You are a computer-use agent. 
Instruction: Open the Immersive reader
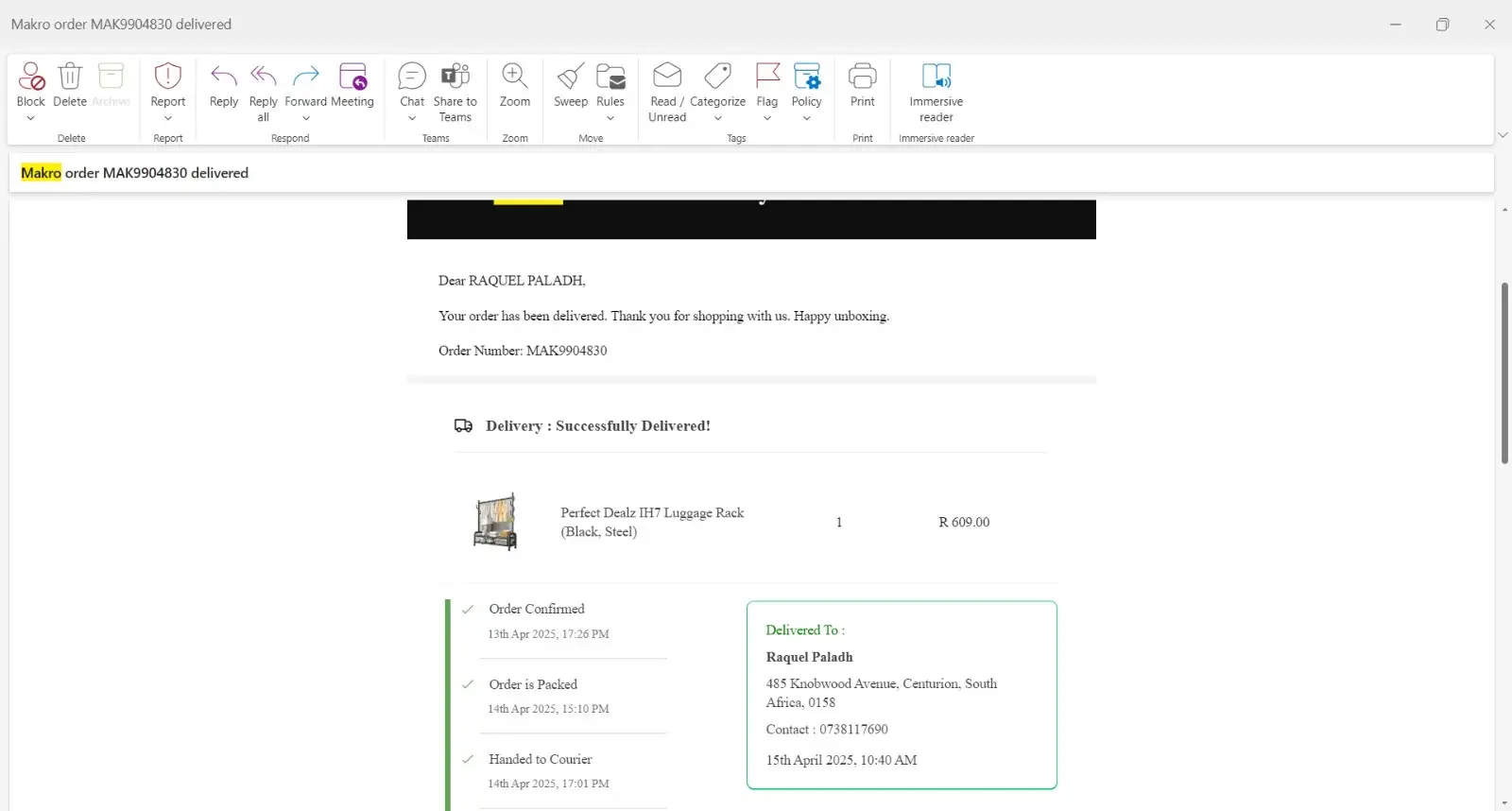click(x=936, y=77)
